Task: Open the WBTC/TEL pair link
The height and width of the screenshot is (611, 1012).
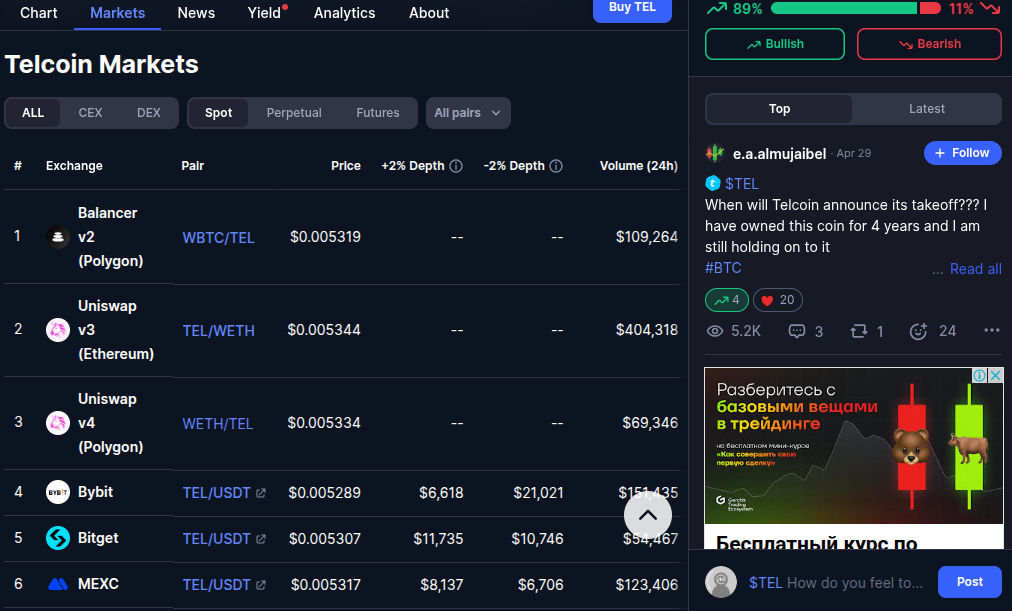Action: [218, 237]
